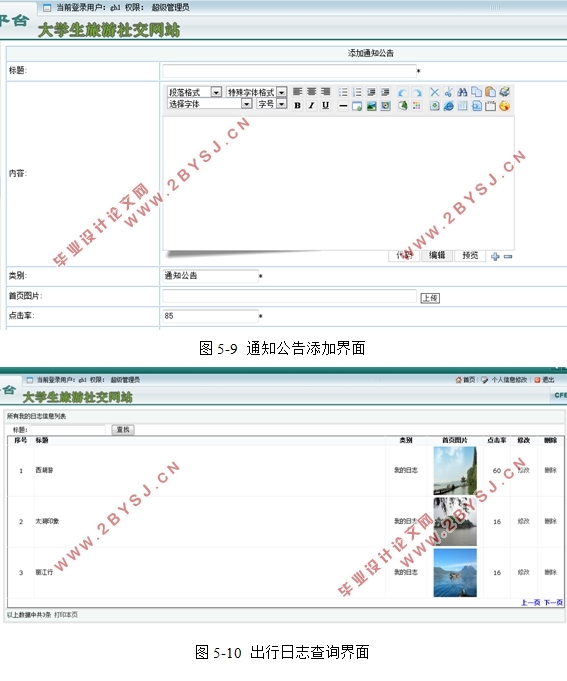Toggle underline formatting U

[325, 106]
